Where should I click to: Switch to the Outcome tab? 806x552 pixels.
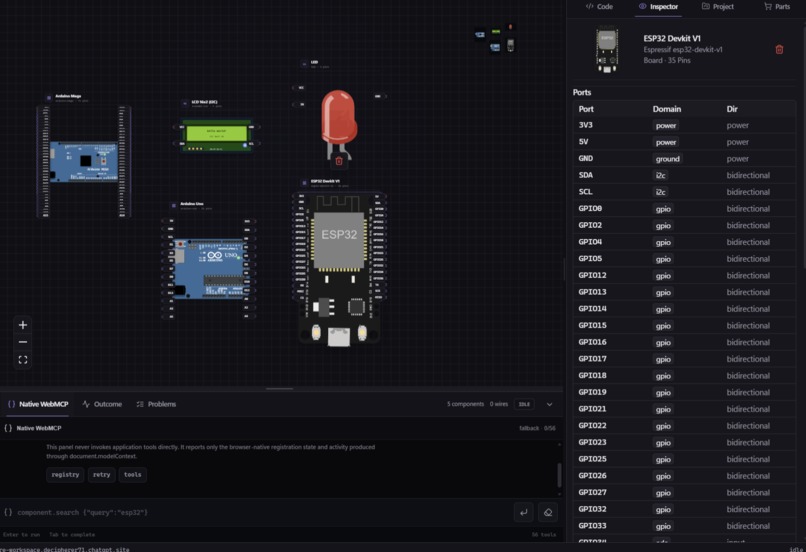[x=102, y=404]
